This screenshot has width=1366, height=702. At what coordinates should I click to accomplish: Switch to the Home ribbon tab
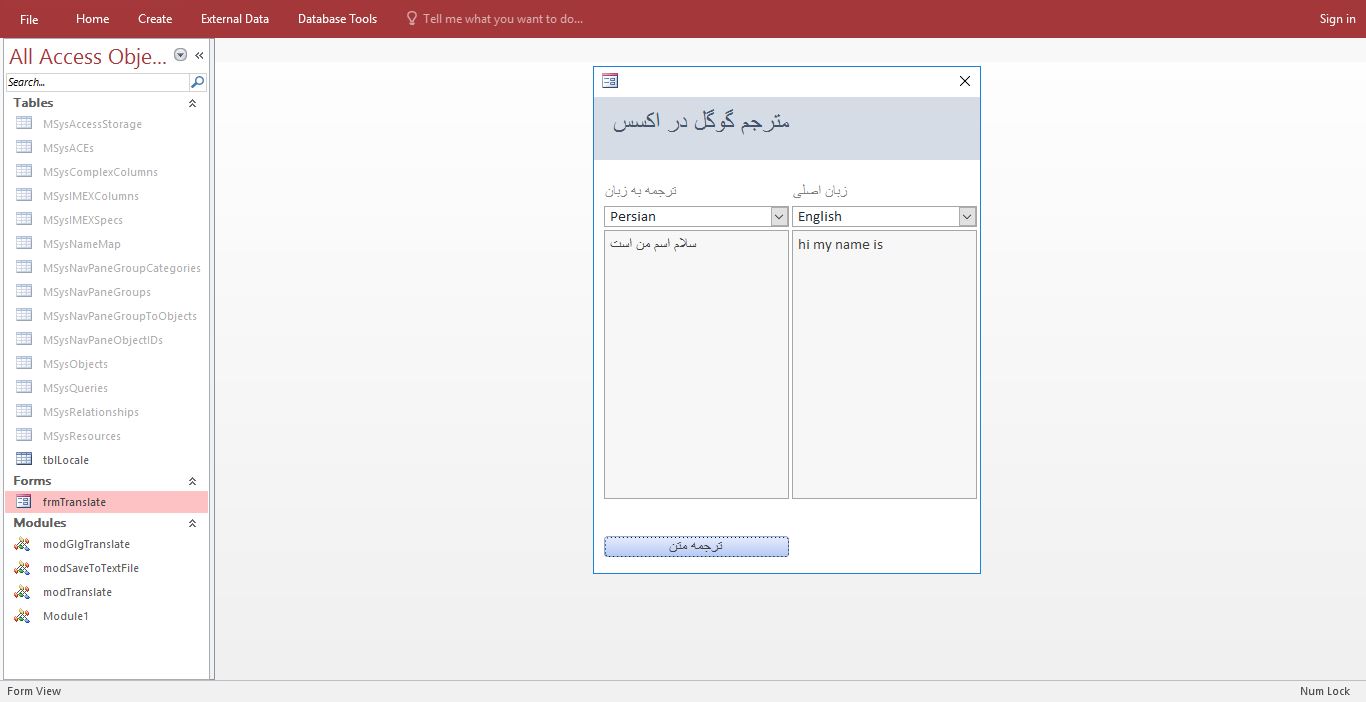point(93,19)
